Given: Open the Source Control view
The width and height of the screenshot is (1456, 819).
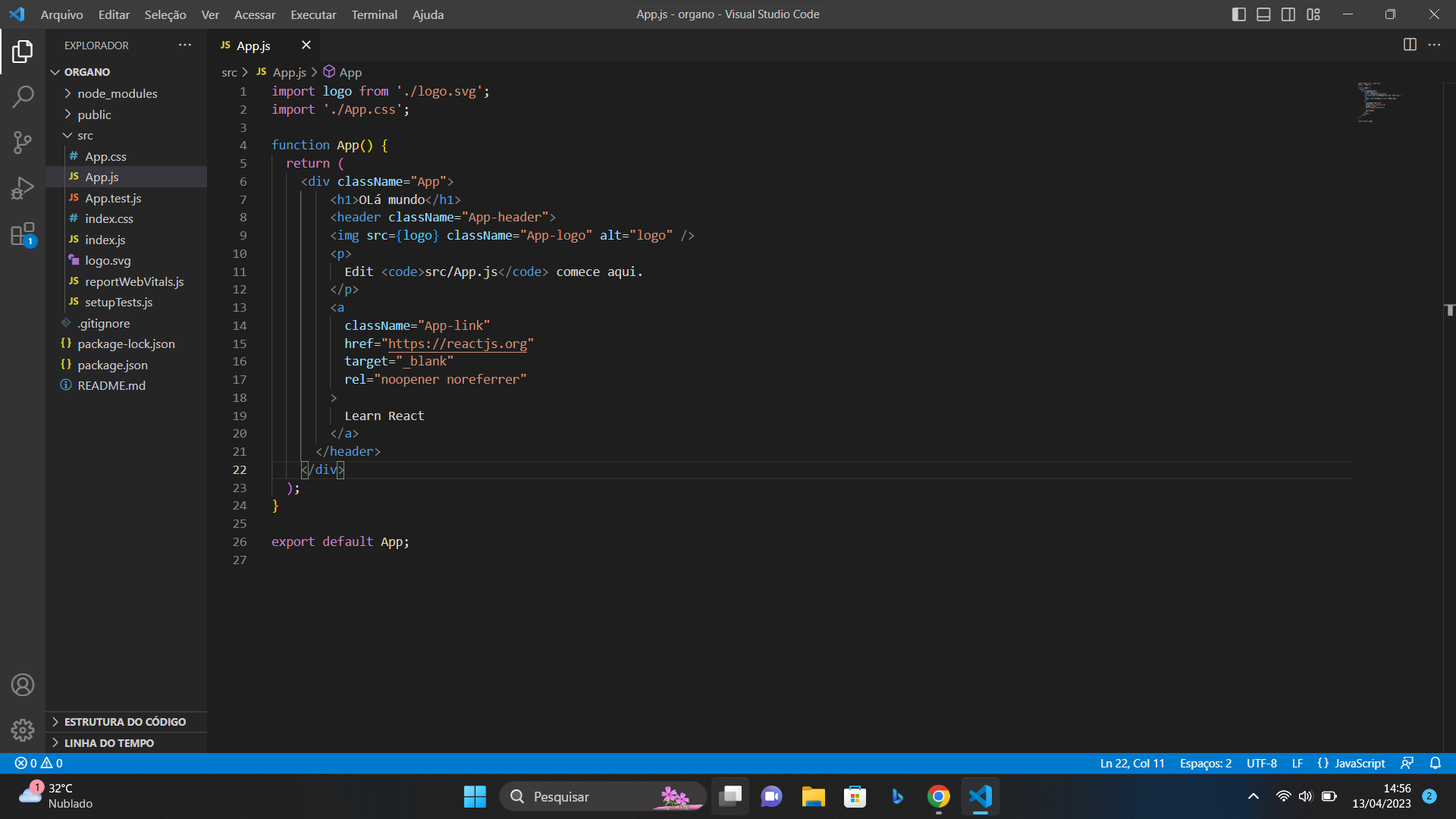Looking at the screenshot, I should click(x=23, y=142).
